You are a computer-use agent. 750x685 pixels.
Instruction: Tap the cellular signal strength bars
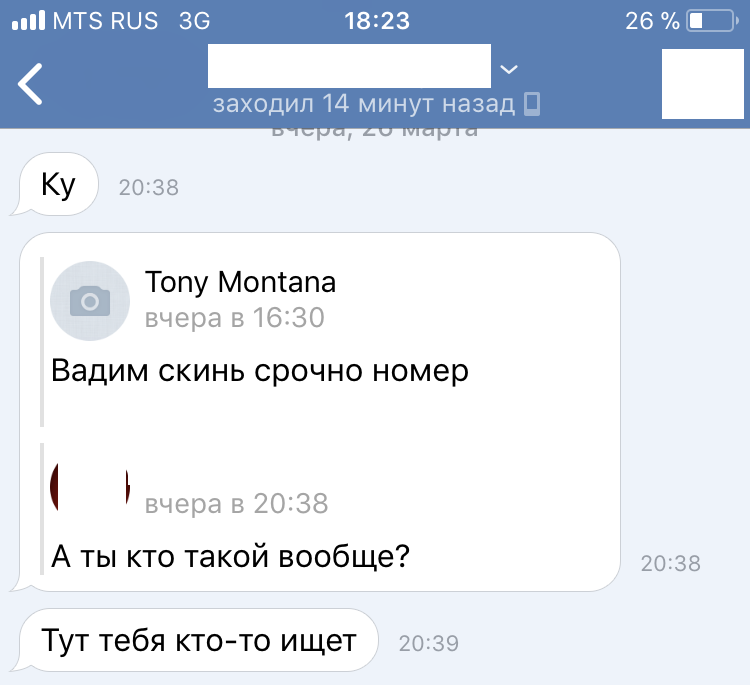pos(34,21)
